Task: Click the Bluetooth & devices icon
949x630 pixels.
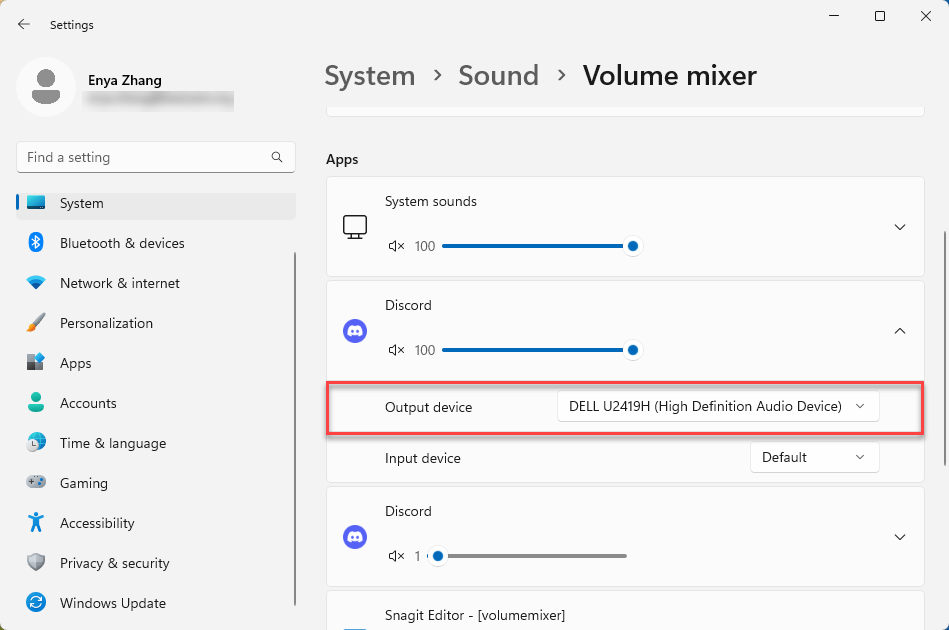Action: coord(36,243)
